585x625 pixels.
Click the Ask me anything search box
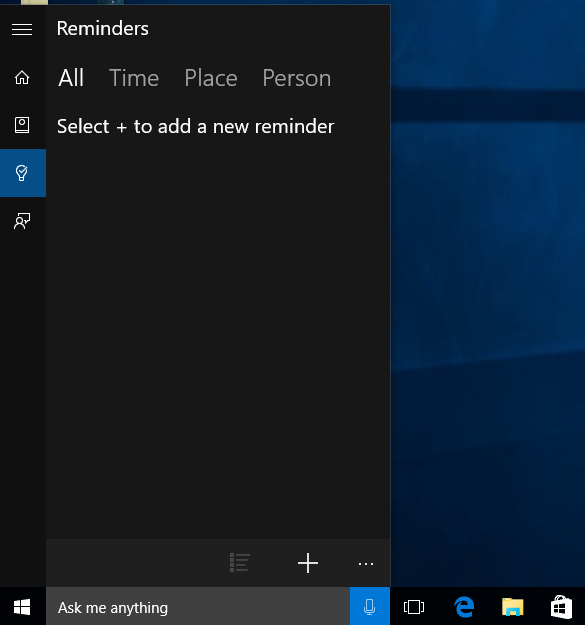point(198,607)
